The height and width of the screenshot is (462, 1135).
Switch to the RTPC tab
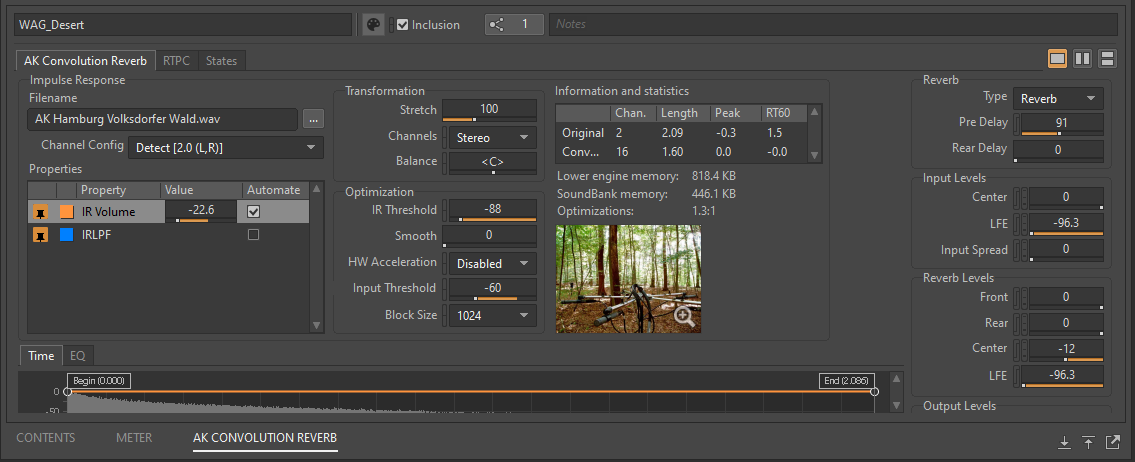178,61
